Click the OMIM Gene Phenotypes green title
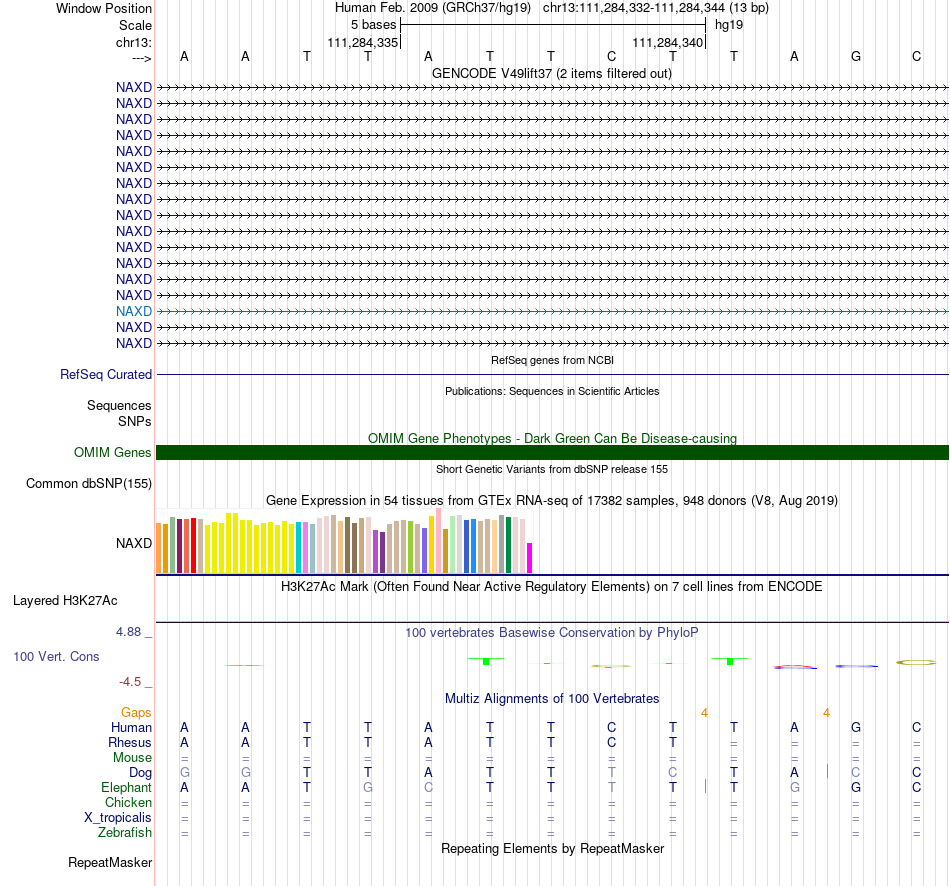Viewport: 950px width, 886px height. 552,438
